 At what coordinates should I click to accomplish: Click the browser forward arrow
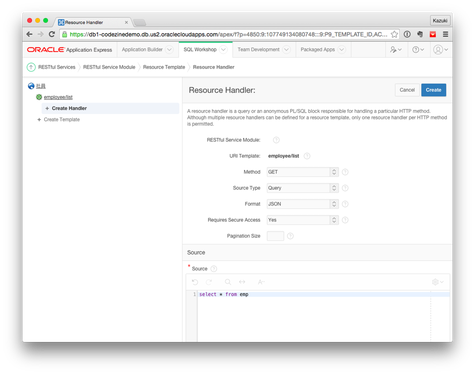pos(40,34)
